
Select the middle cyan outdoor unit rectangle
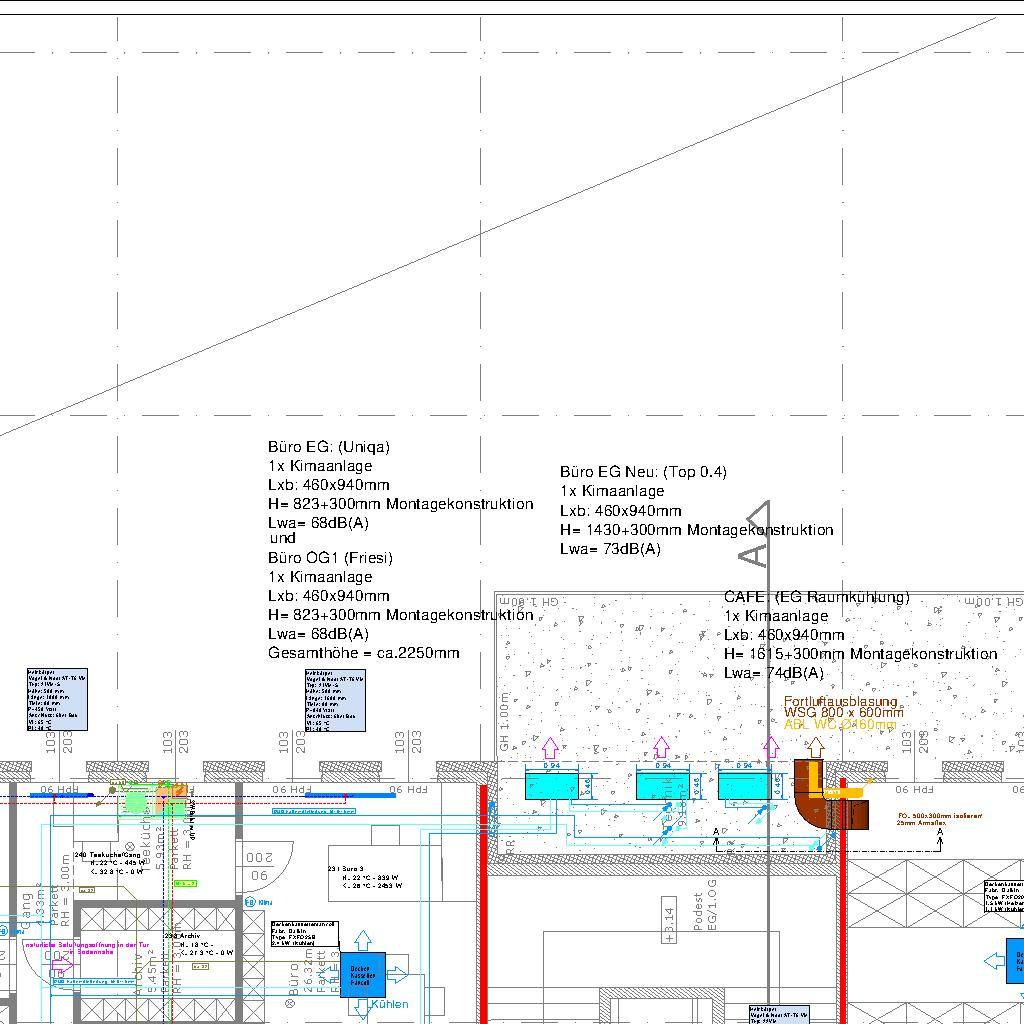663,786
